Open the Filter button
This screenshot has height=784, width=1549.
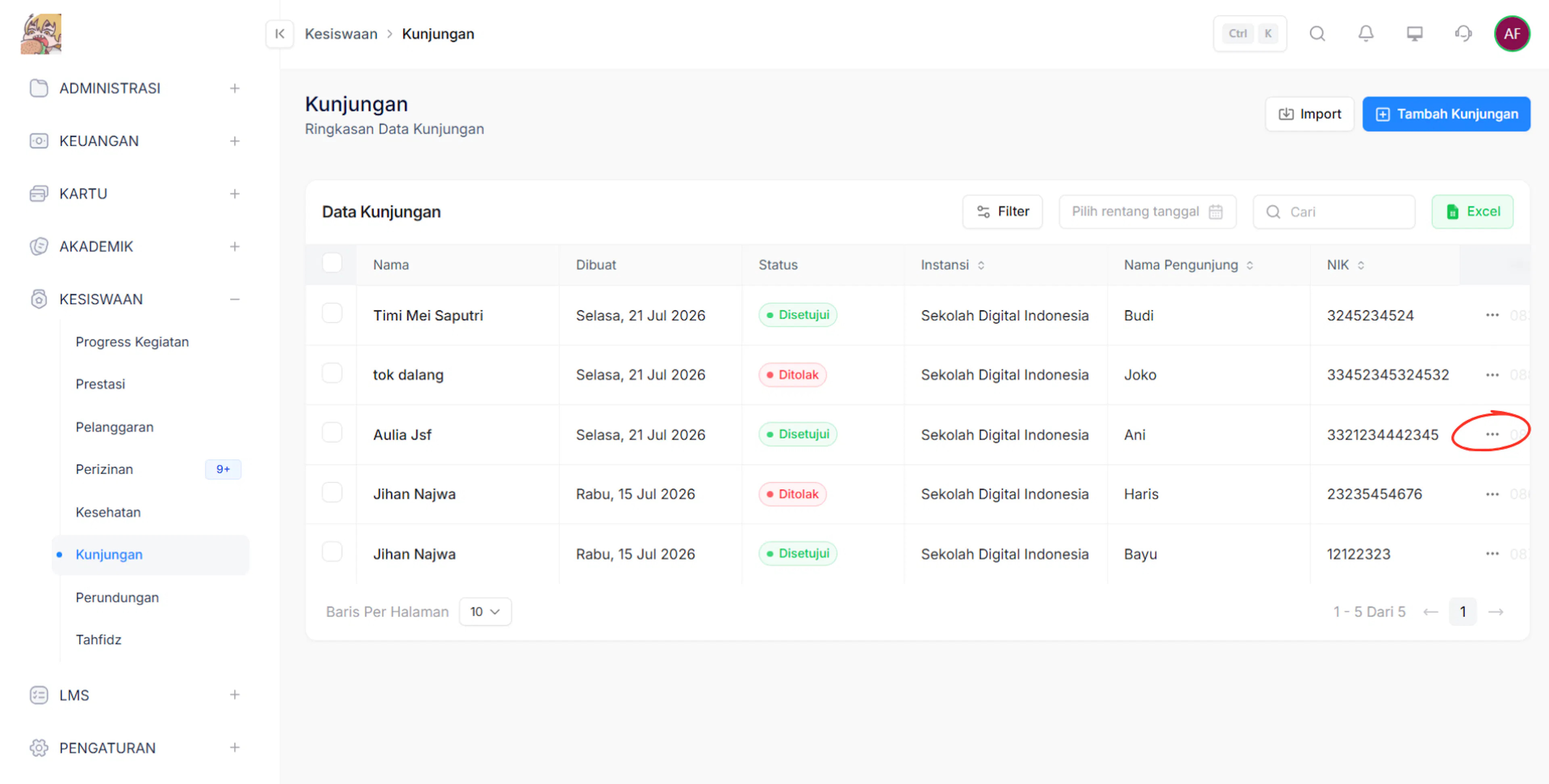tap(1002, 212)
